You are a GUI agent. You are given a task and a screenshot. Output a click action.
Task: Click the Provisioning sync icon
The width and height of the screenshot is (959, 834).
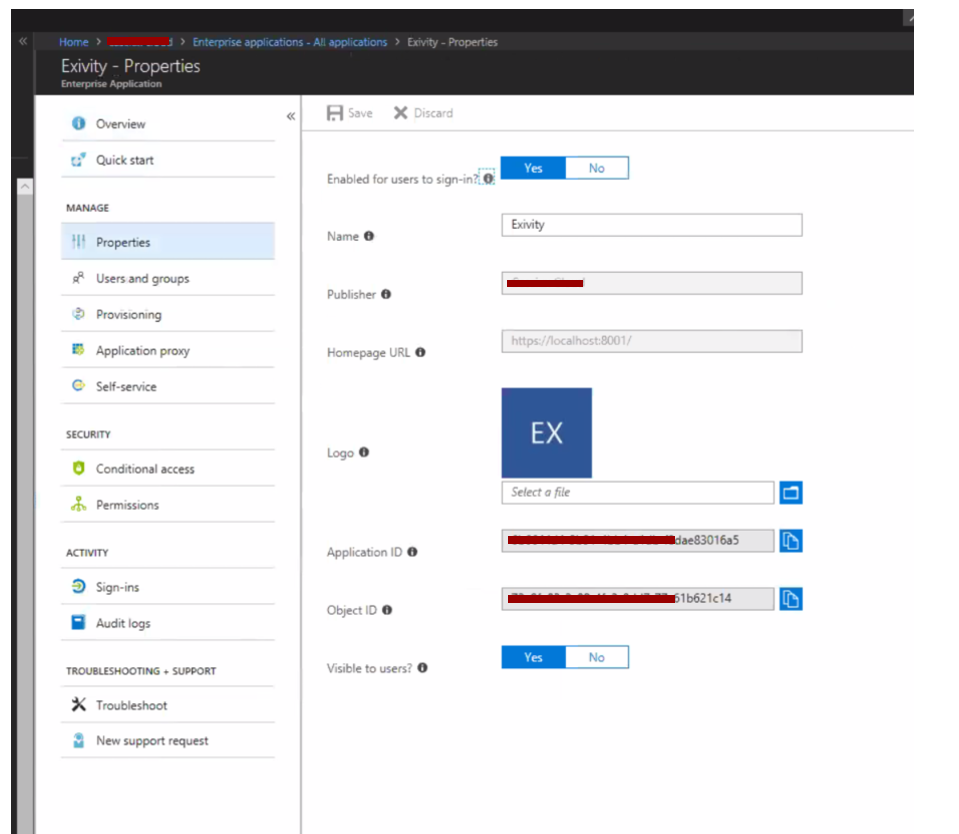[79, 314]
